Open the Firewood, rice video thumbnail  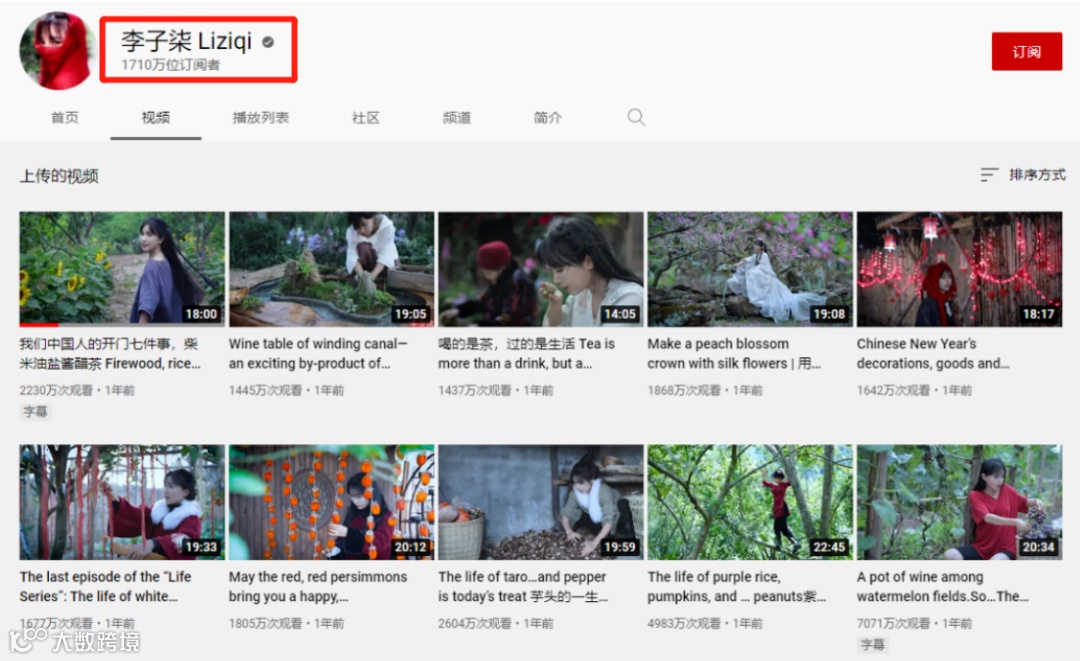click(x=122, y=269)
